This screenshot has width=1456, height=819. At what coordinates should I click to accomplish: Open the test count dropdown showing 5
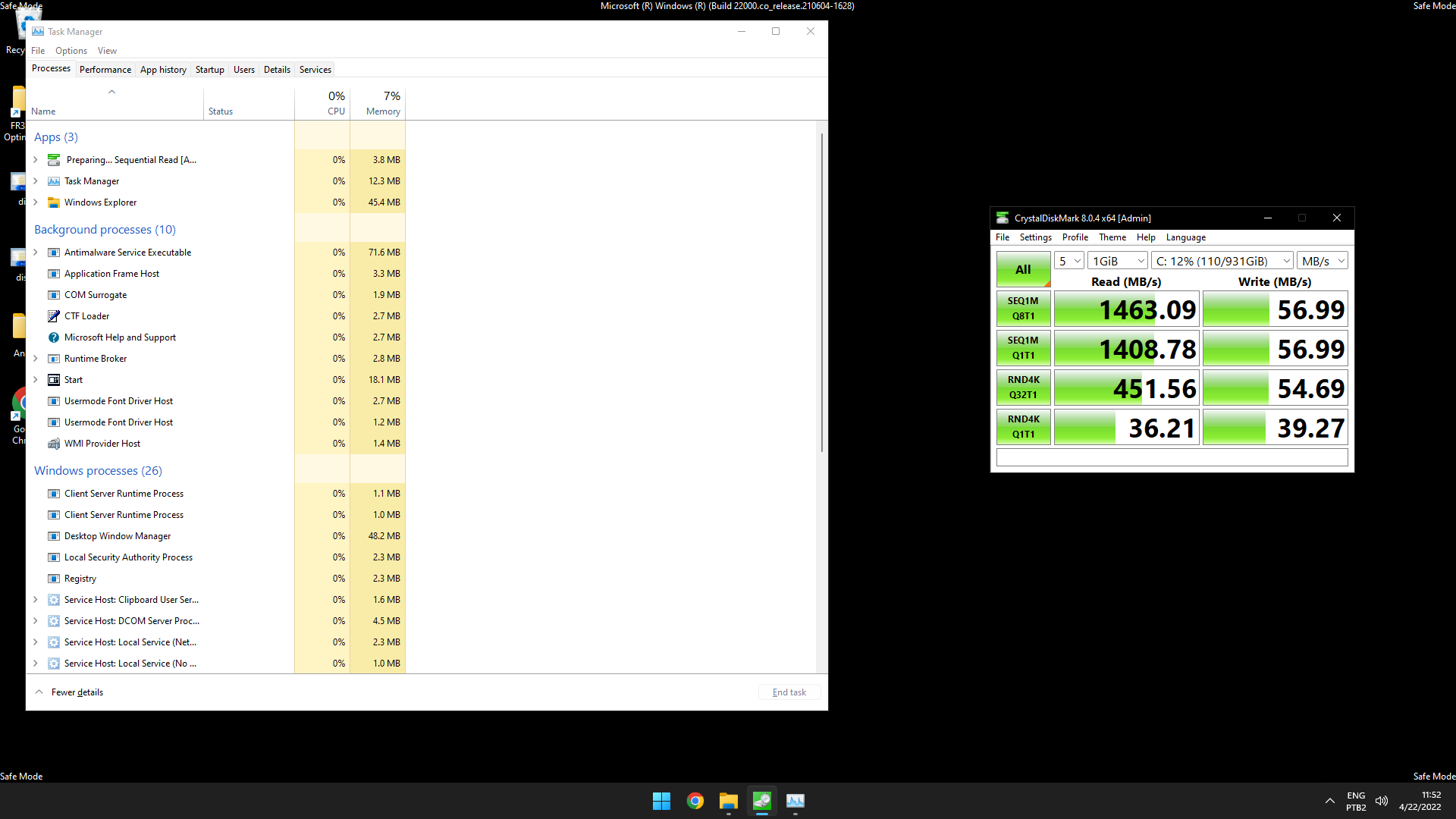click(1069, 261)
